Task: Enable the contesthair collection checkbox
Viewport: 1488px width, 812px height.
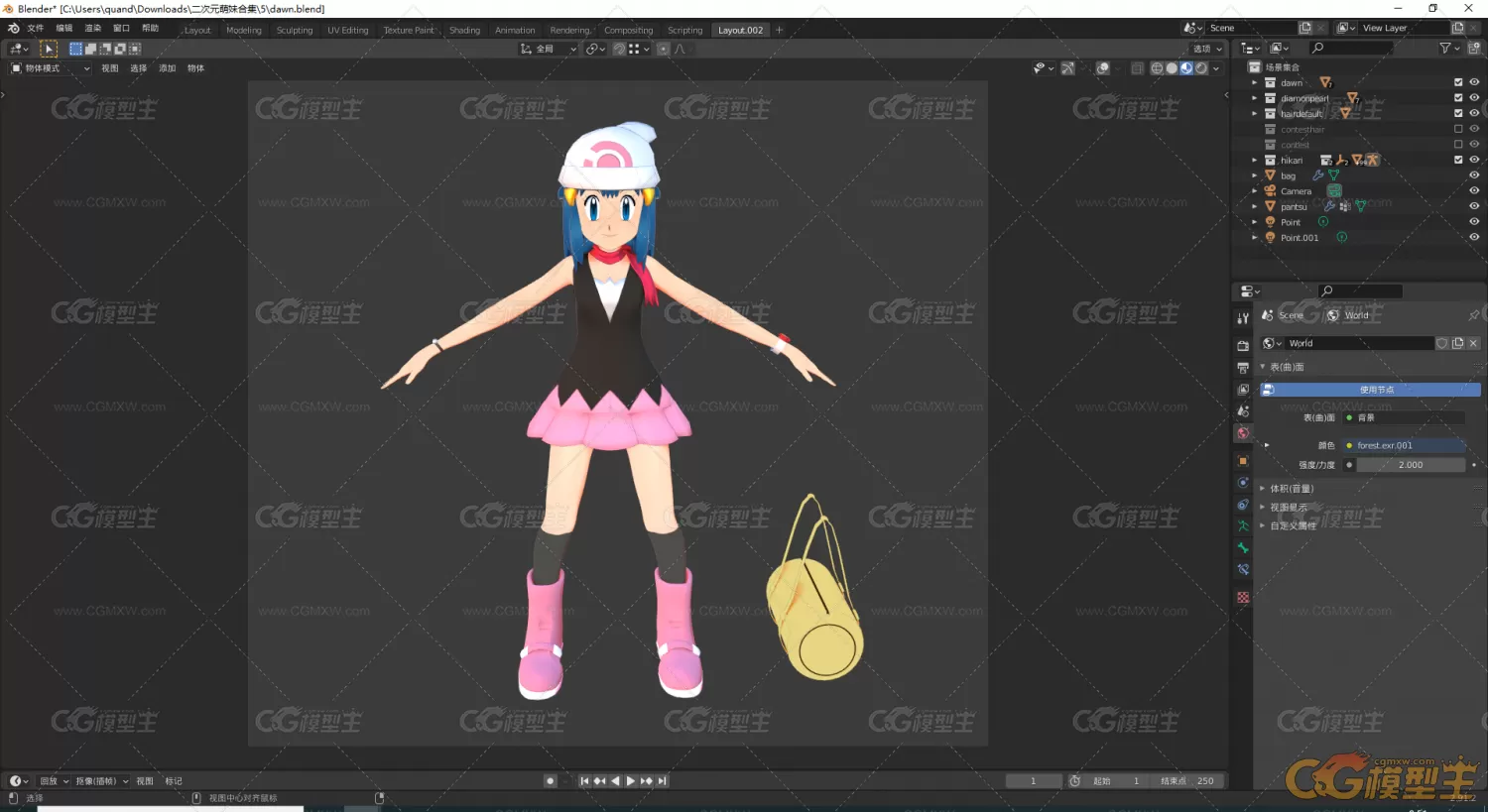Action: tap(1458, 129)
